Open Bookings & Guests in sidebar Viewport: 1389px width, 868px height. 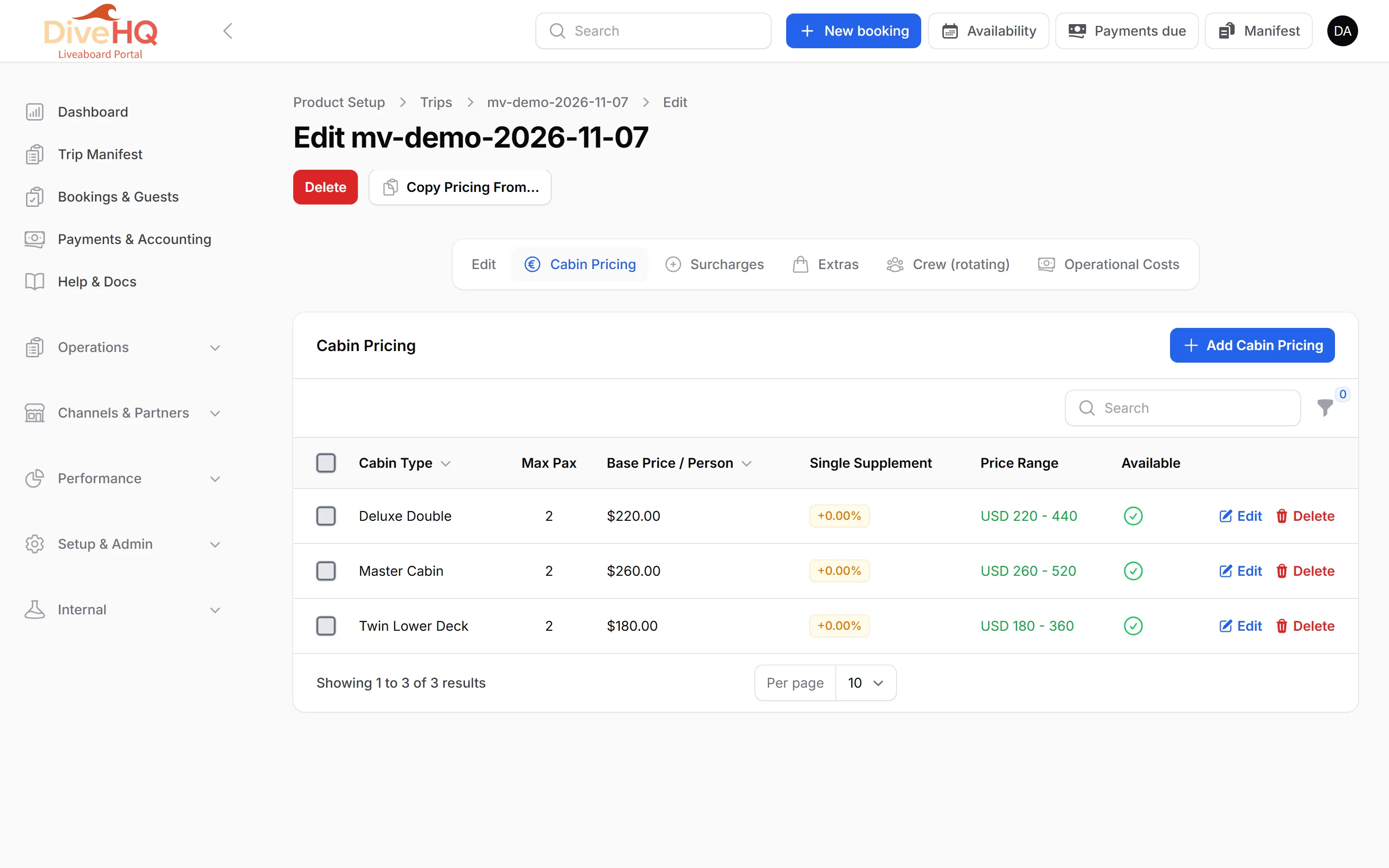(118, 197)
